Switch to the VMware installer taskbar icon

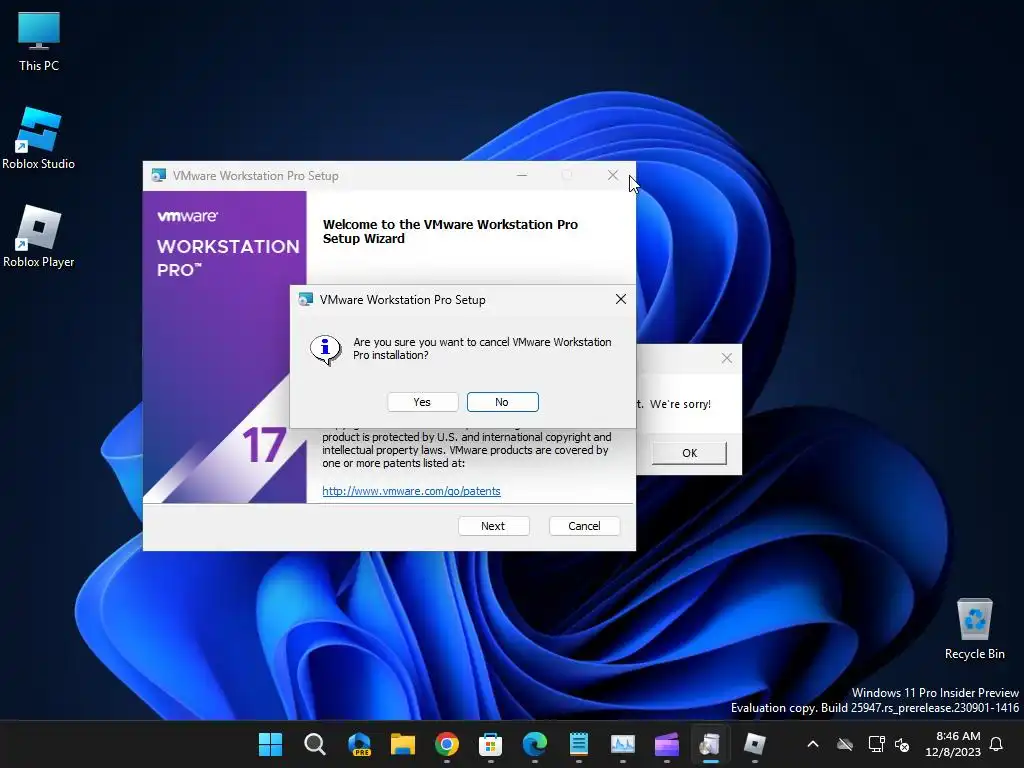(711, 744)
